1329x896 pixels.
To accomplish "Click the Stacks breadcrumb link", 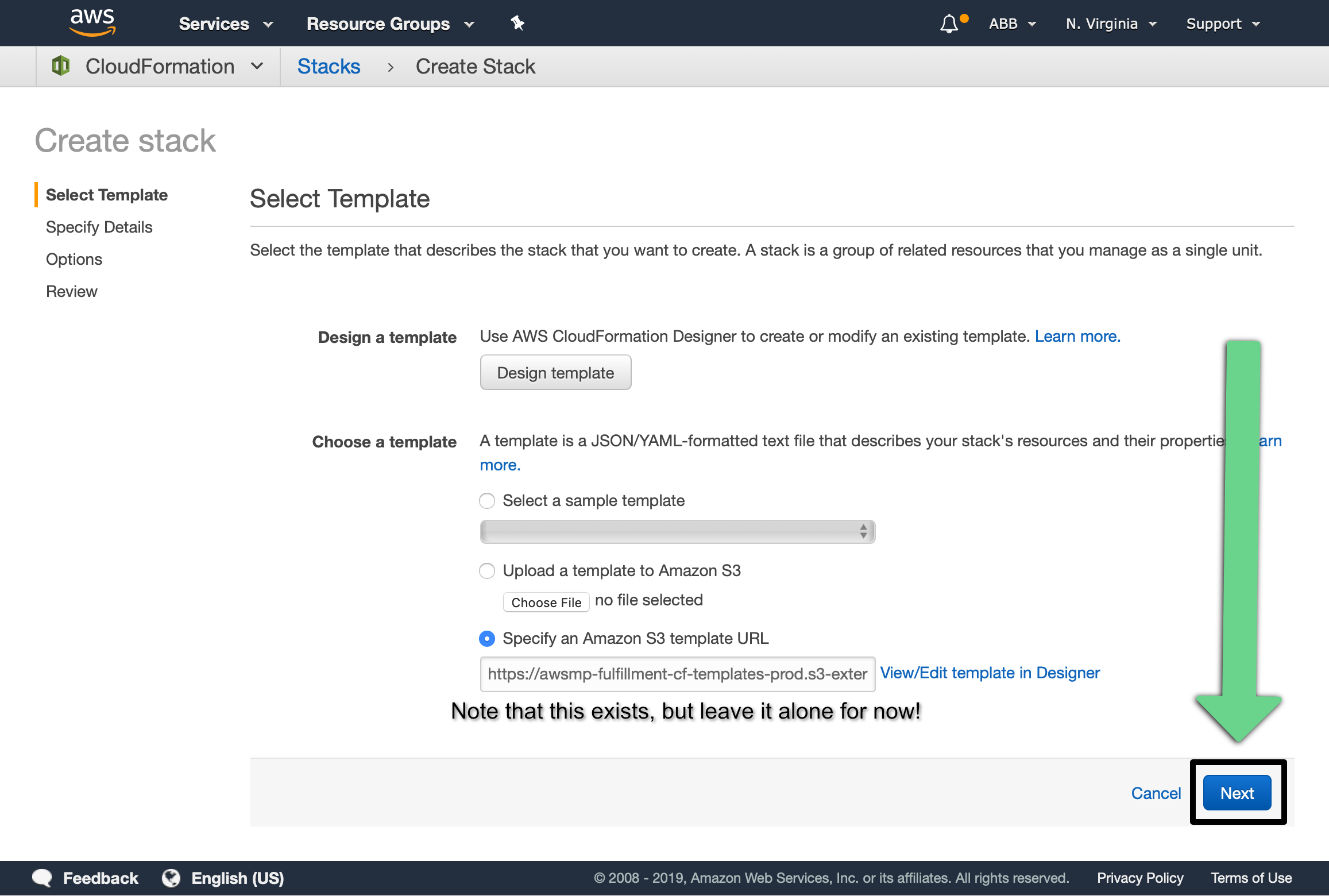I will [x=329, y=67].
